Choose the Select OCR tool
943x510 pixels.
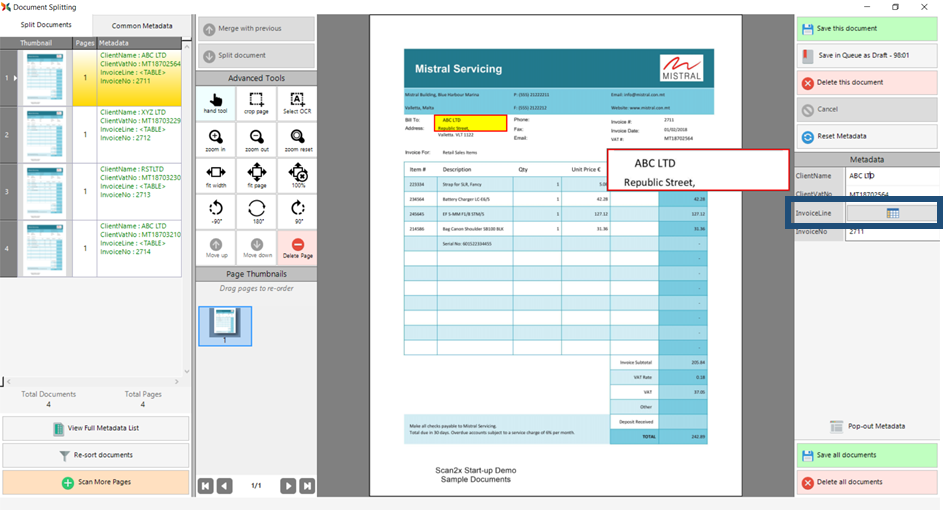coord(297,103)
